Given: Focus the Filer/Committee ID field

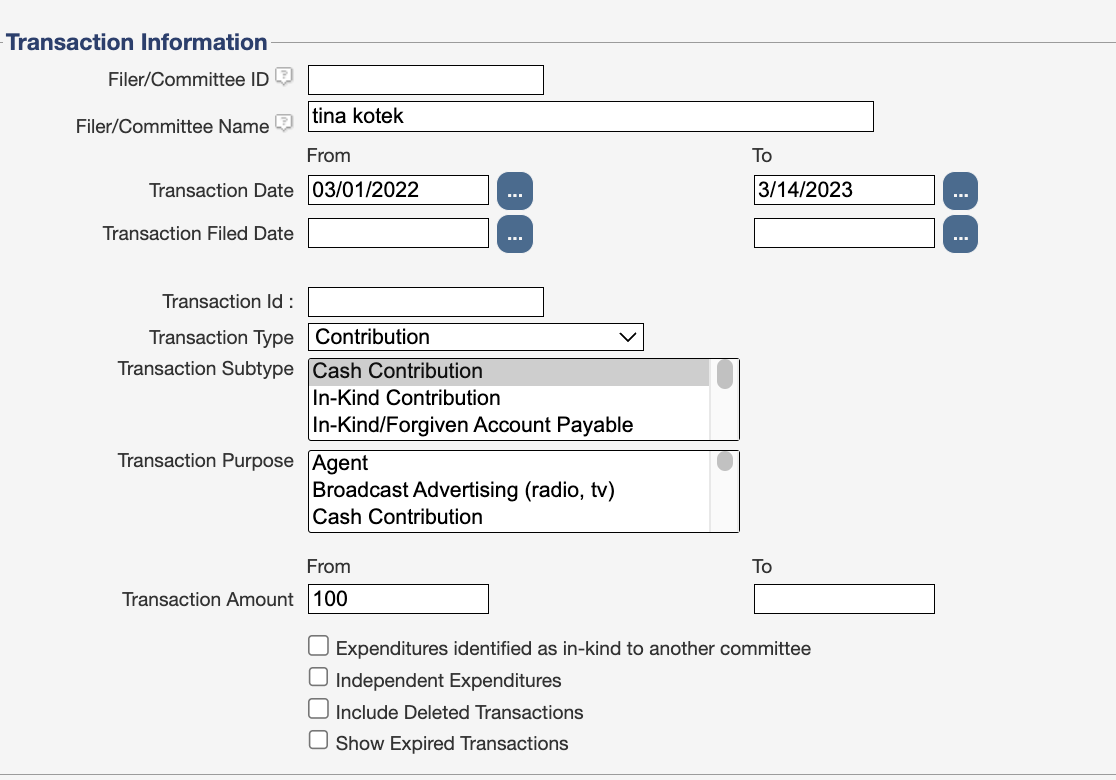Looking at the screenshot, I should (x=426, y=80).
